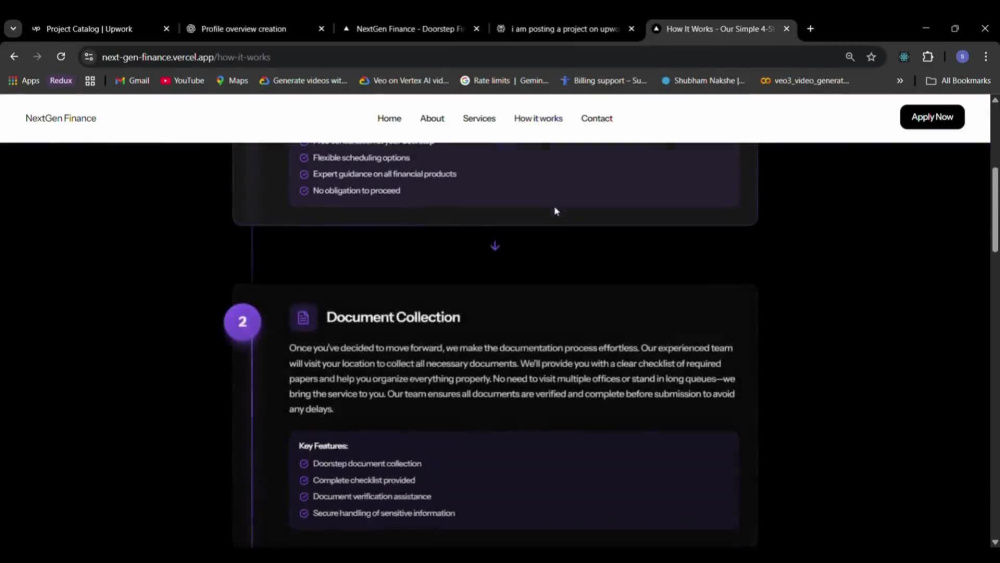Click check icon beside Flexible scheduling options

304,157
